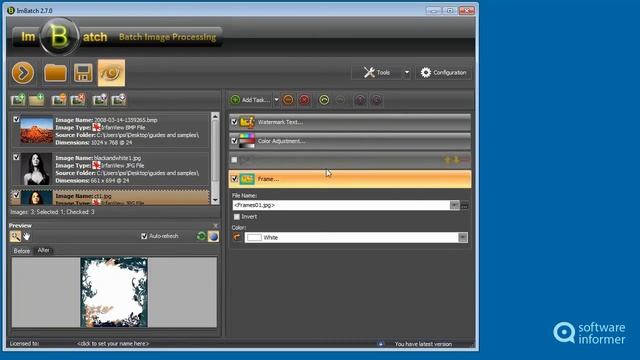Uncheck the 2008-03-14-1359265.bmp image checkbox
The image size is (640, 360).
(x=16, y=120)
